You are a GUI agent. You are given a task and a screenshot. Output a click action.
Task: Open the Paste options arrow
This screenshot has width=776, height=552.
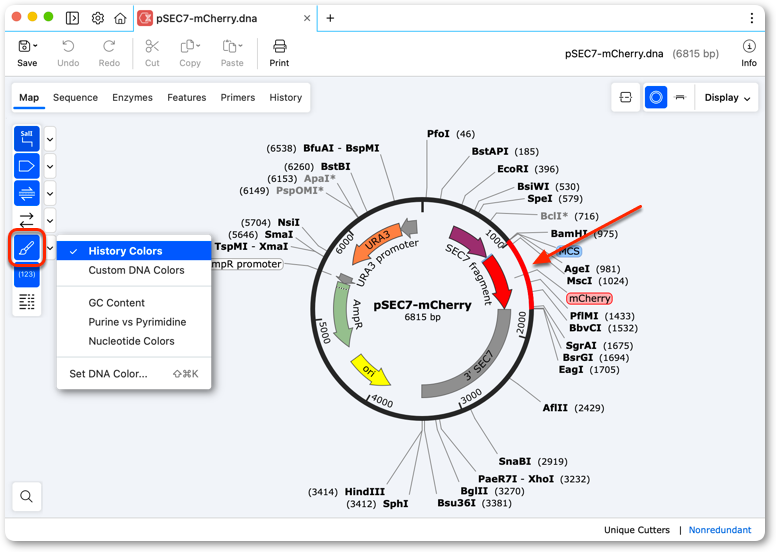click(241, 46)
